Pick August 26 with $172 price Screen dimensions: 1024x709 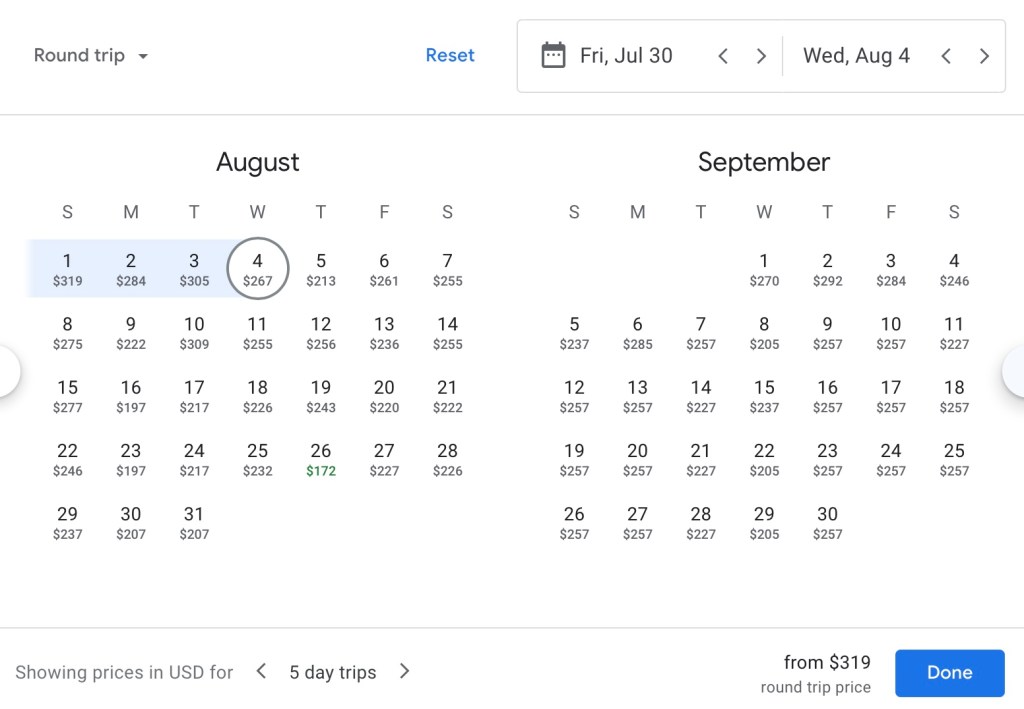click(321, 459)
